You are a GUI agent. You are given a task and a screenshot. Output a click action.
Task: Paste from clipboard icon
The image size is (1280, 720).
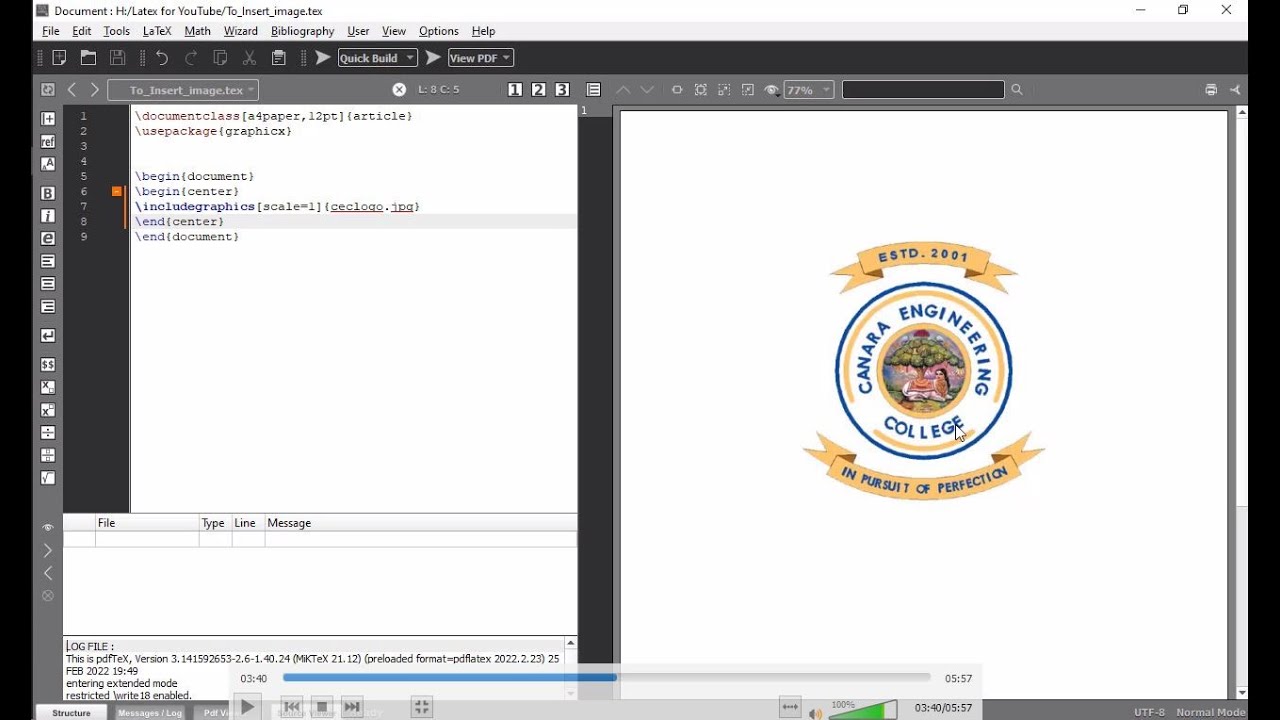(279, 58)
